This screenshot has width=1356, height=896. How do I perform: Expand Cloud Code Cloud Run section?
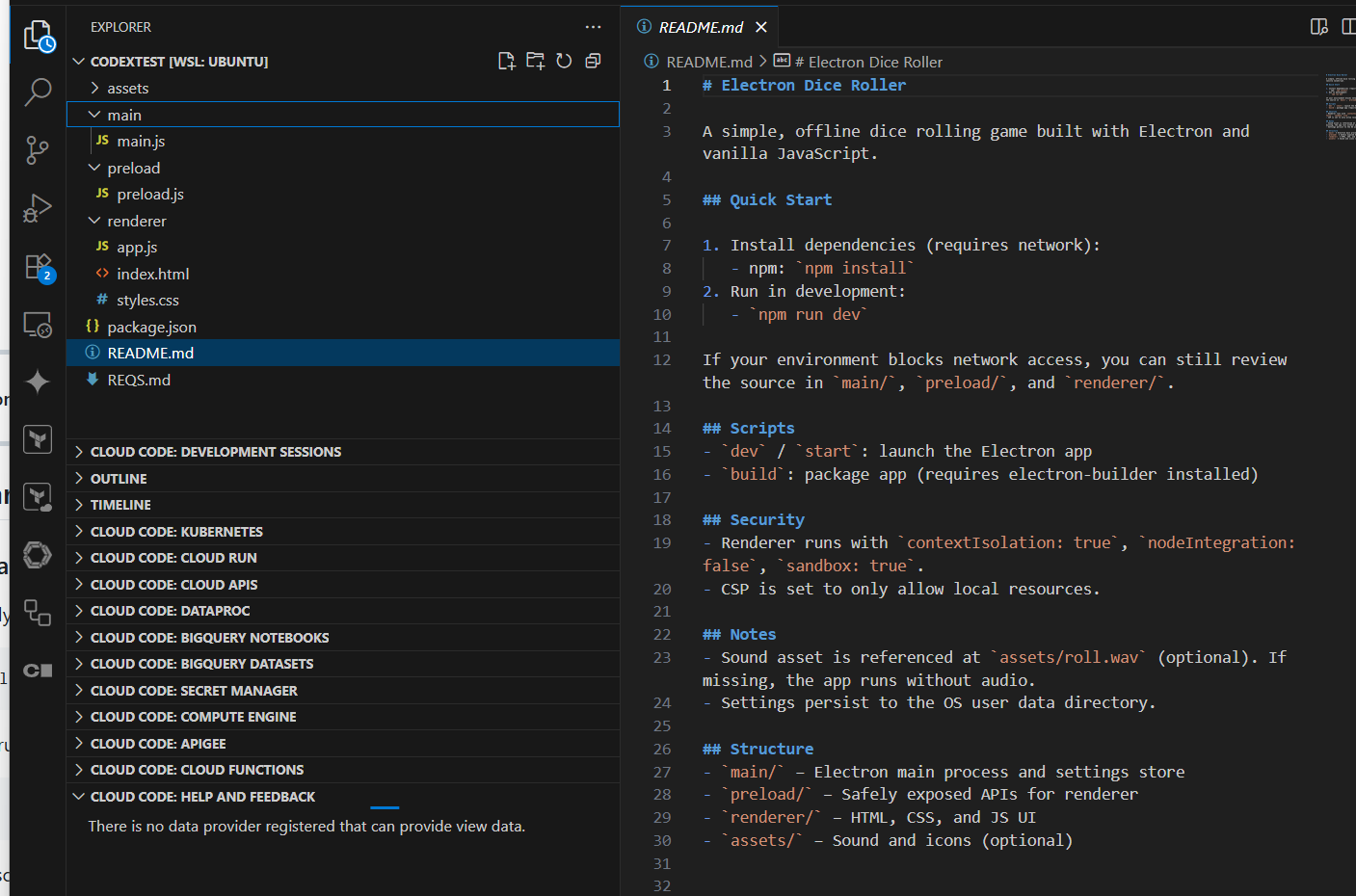(x=343, y=558)
